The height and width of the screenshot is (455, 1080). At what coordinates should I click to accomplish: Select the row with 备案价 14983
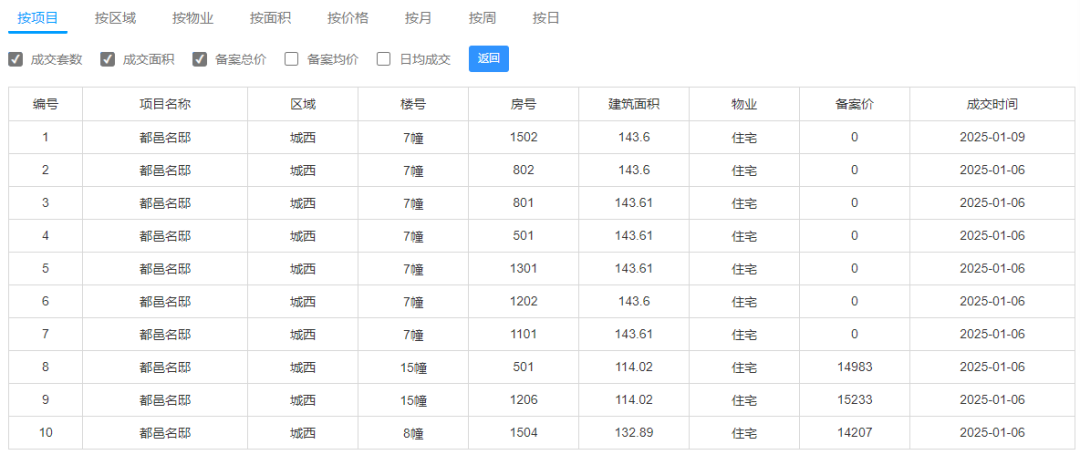[541, 367]
